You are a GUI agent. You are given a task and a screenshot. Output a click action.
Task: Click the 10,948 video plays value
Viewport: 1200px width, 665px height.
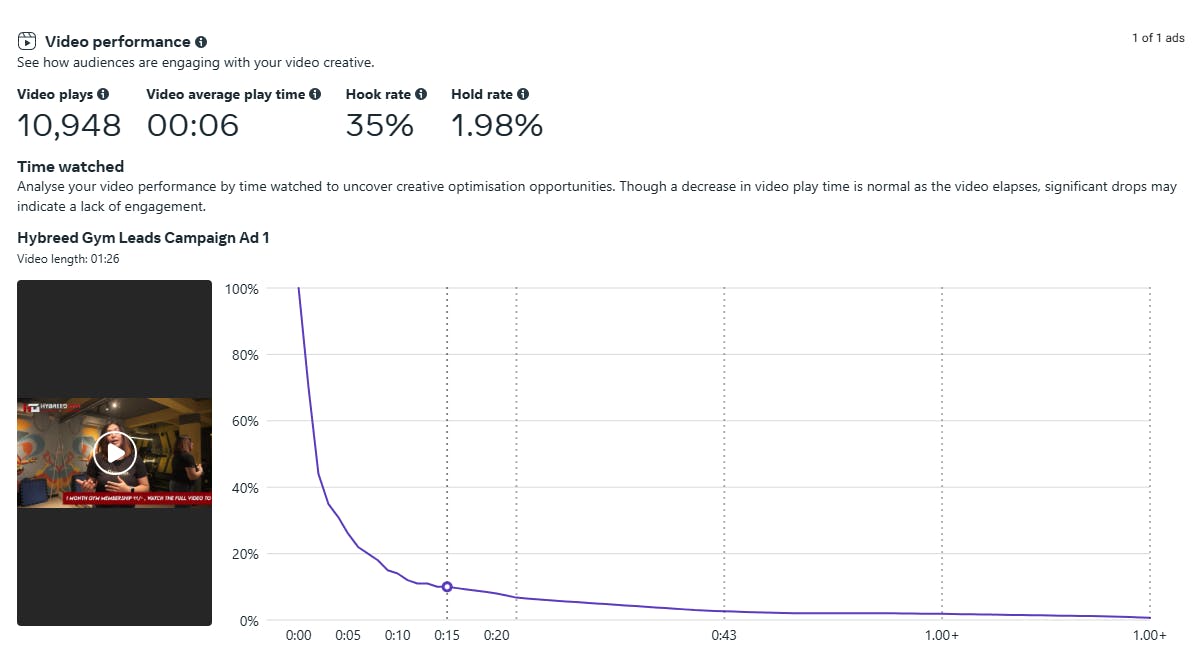tap(69, 126)
